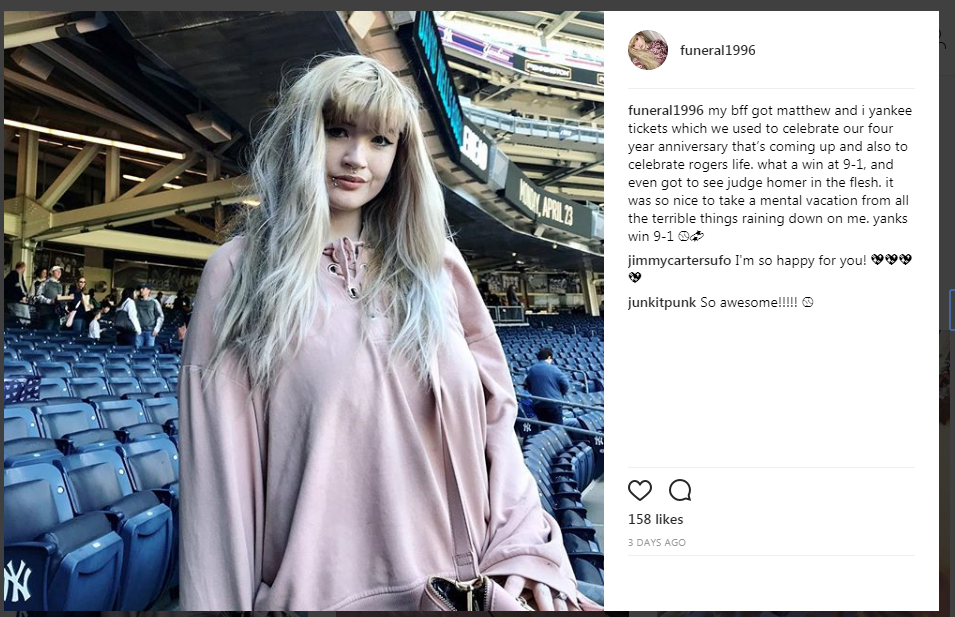The width and height of the screenshot is (955, 617).
Task: Open commenter jimmycartersufo's profile
Action: 679,261
